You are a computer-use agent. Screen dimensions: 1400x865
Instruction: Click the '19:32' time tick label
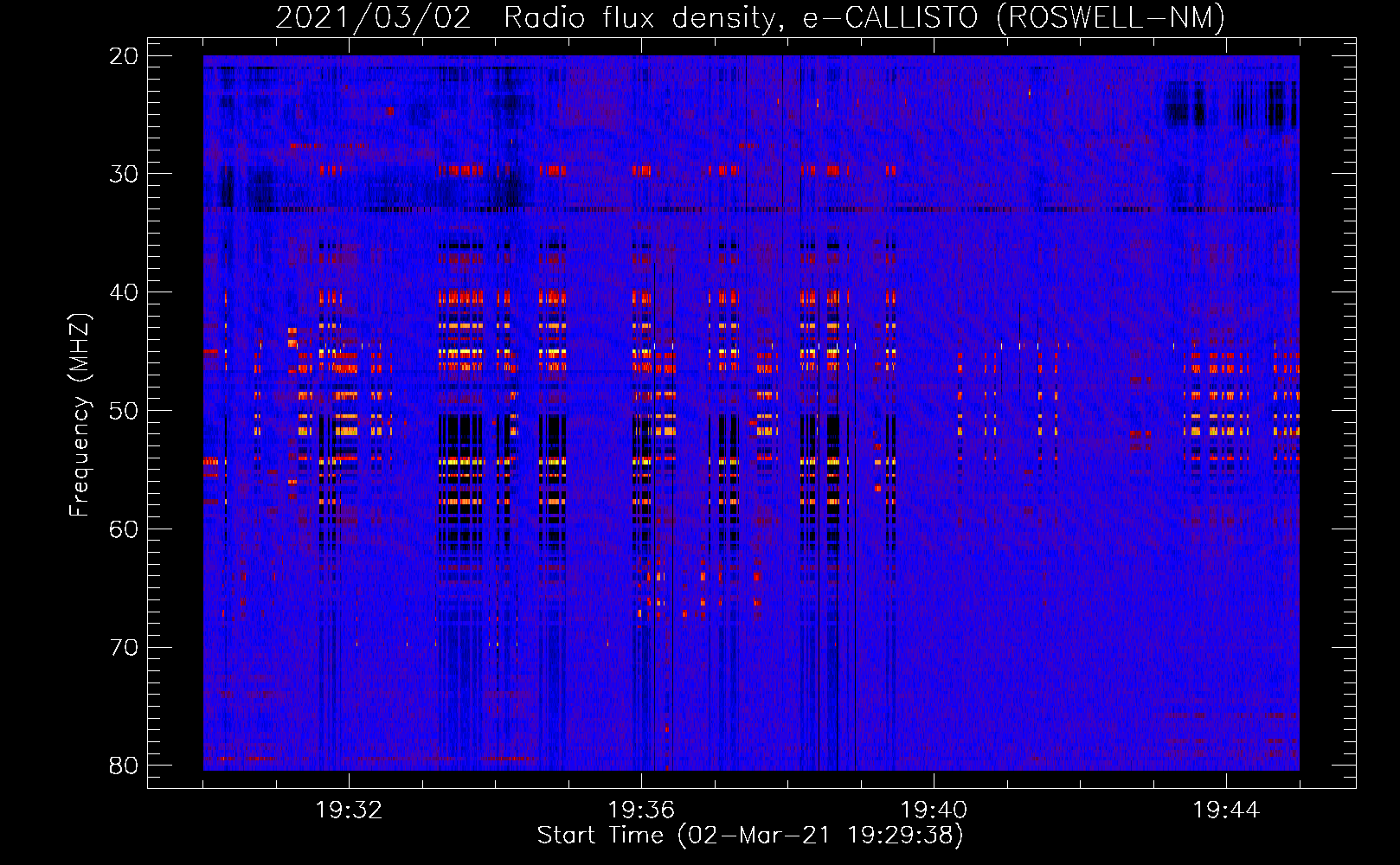[x=349, y=811]
